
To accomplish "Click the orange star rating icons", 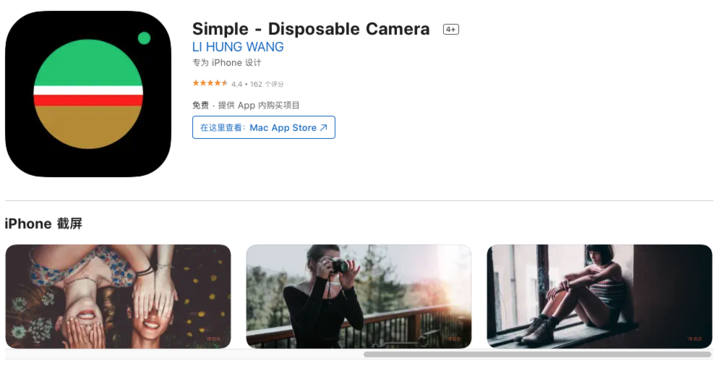I will (x=210, y=83).
